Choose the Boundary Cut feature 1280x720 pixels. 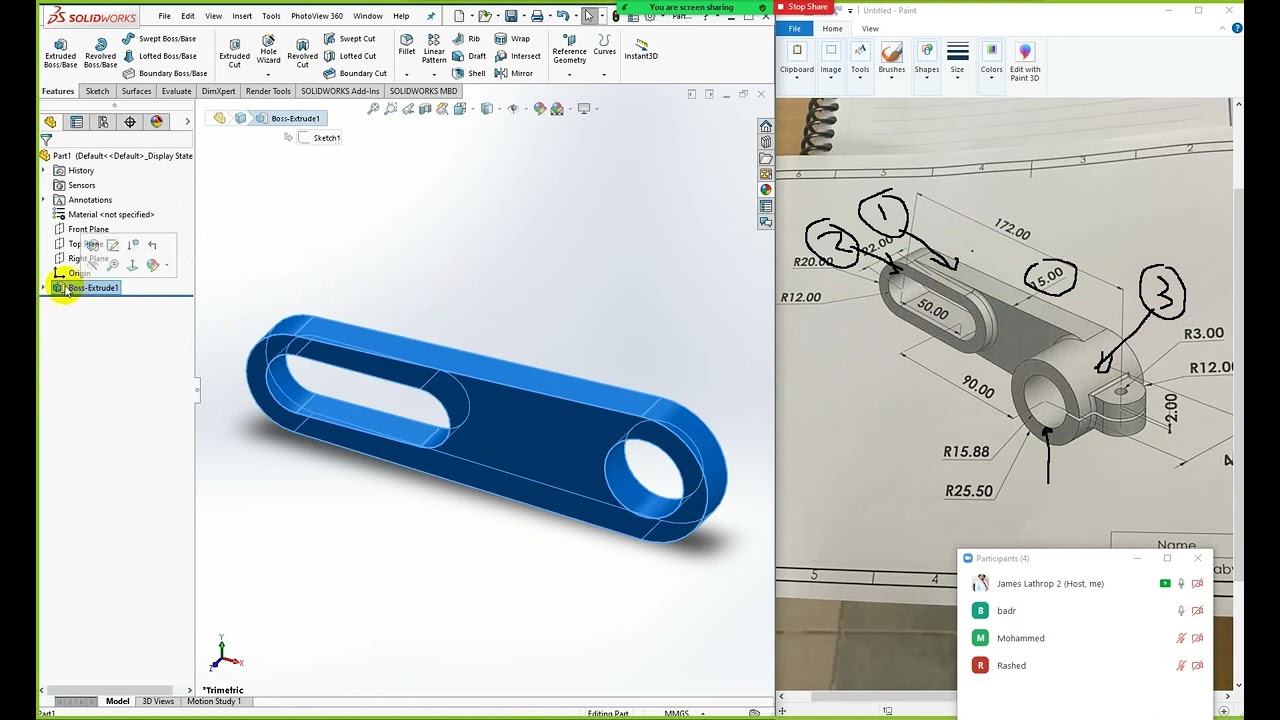click(x=355, y=73)
